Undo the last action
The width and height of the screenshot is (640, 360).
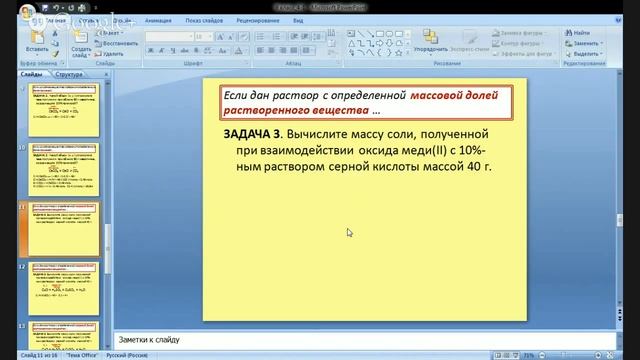[56, 8]
